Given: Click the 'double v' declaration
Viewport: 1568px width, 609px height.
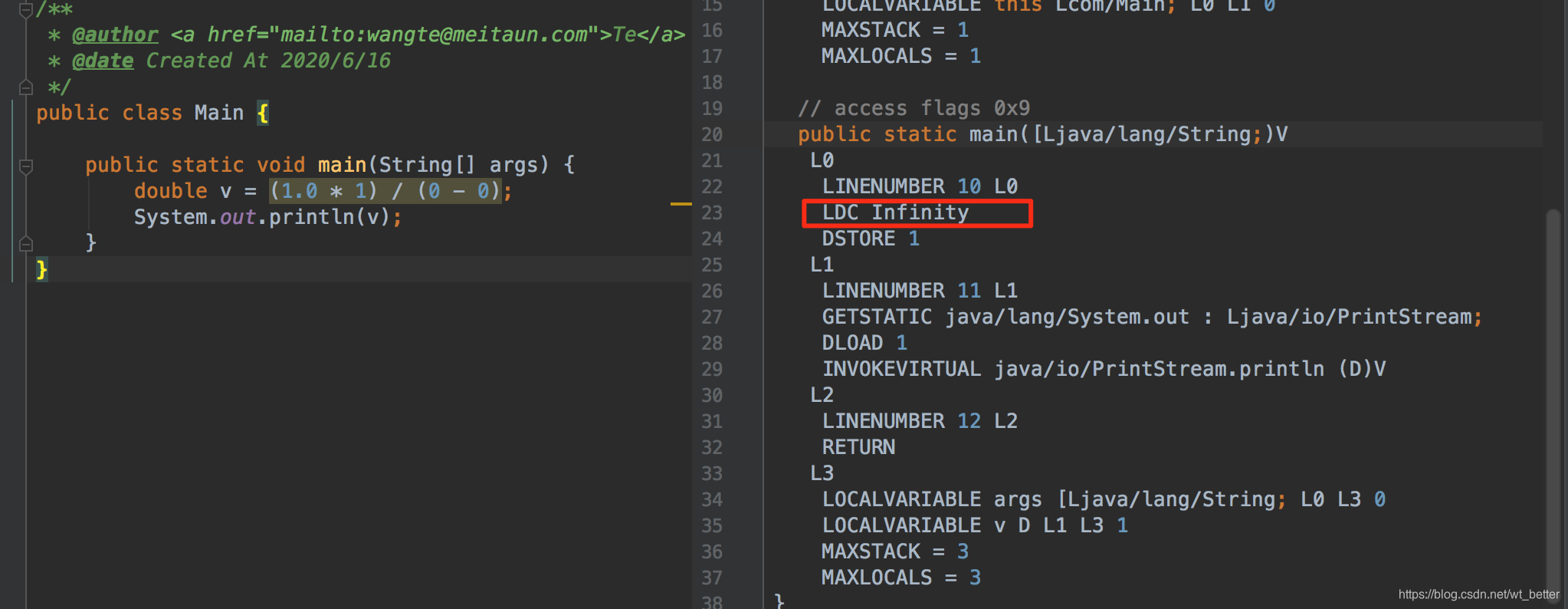Looking at the screenshot, I should pyautogui.click(x=182, y=191).
